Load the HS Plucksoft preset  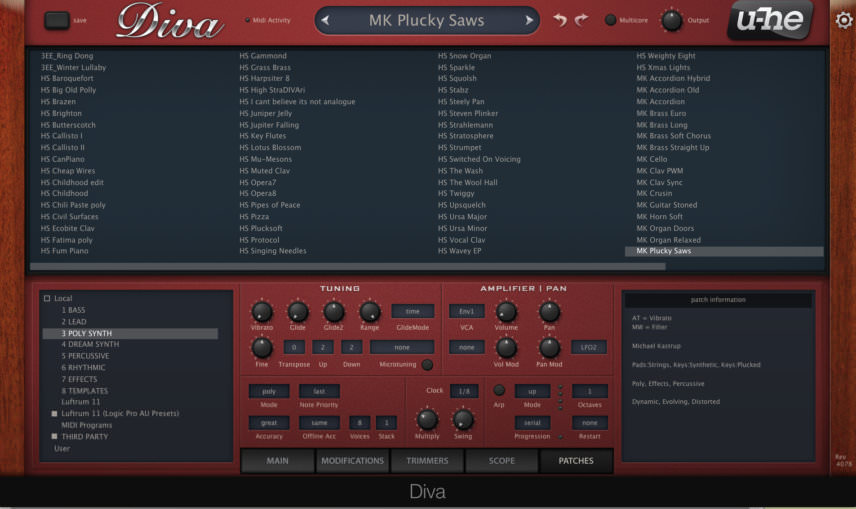261,228
